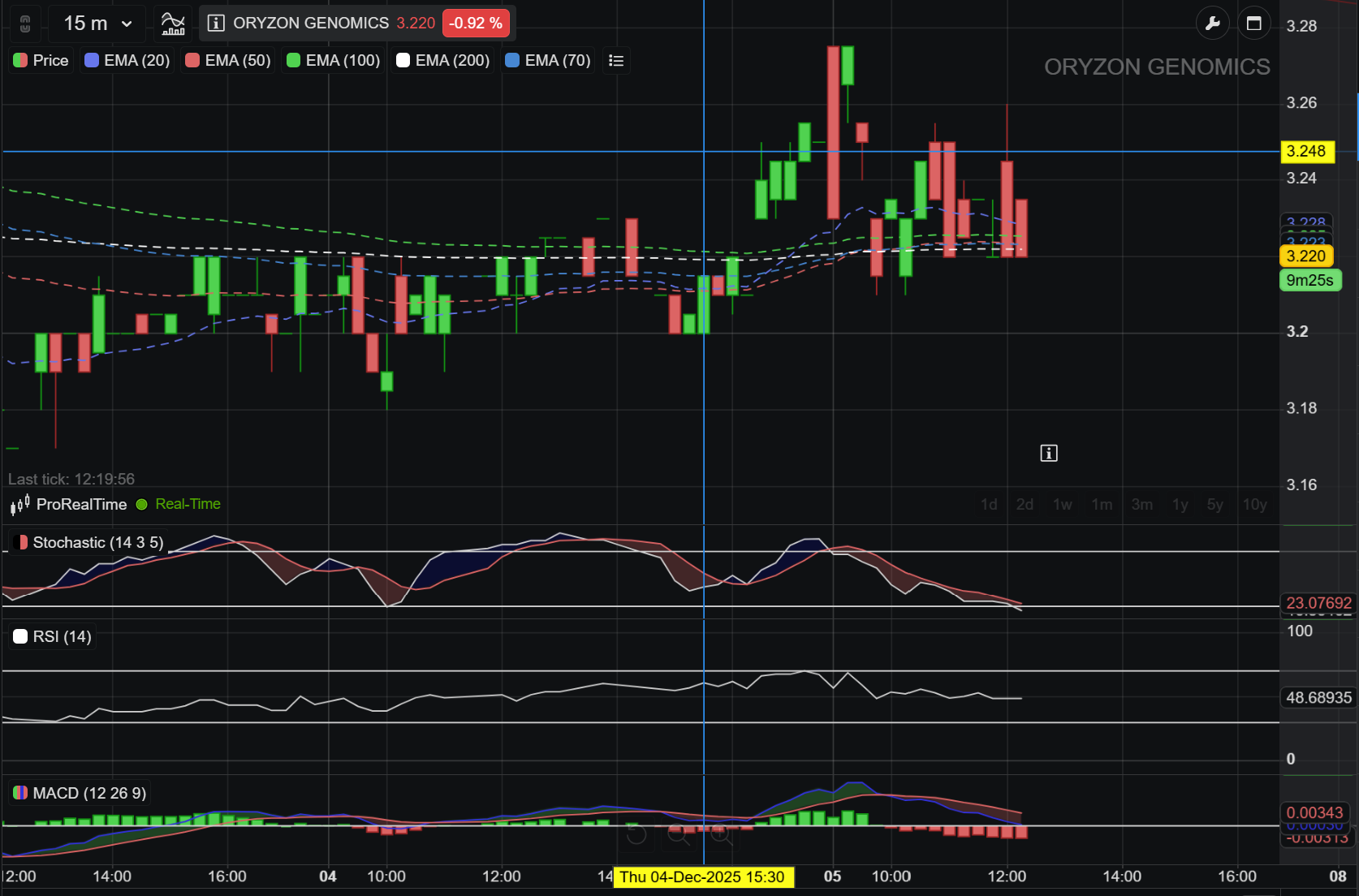Click the EMA (50) red color swatch
Image resolution: width=1359 pixels, height=896 pixels.
coord(192,61)
